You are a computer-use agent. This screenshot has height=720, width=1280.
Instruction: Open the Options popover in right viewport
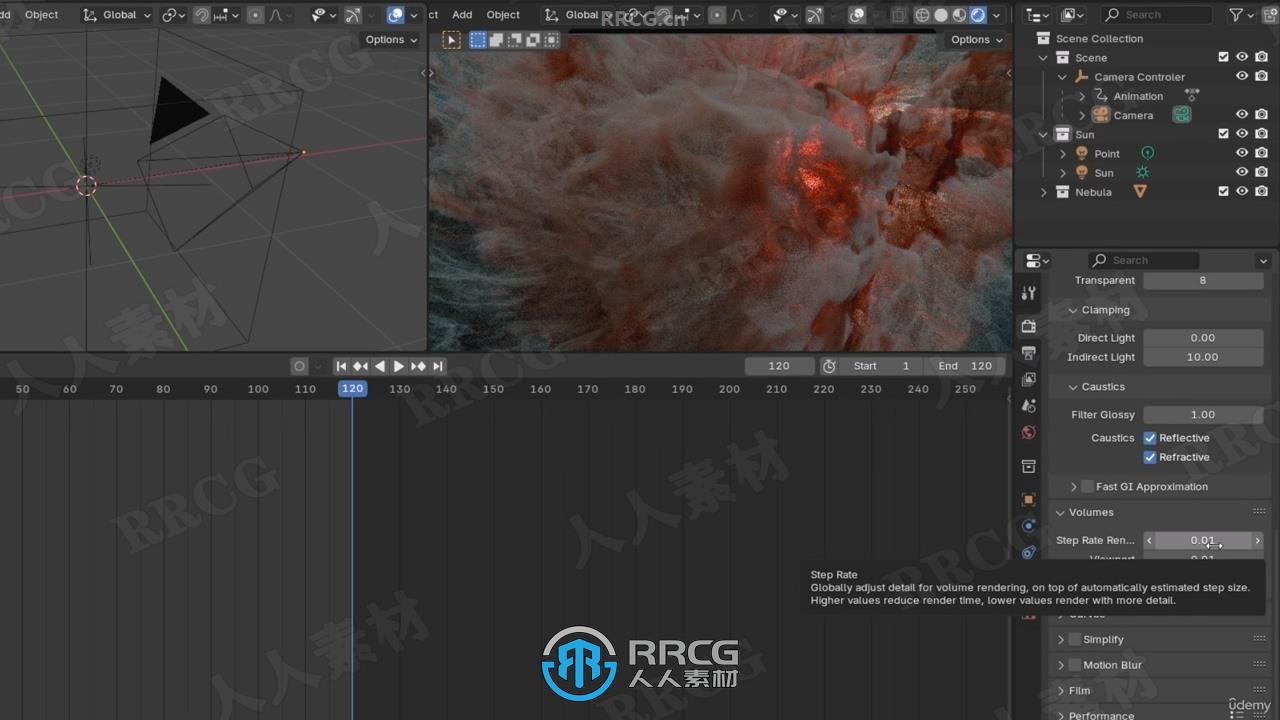[x=976, y=40]
